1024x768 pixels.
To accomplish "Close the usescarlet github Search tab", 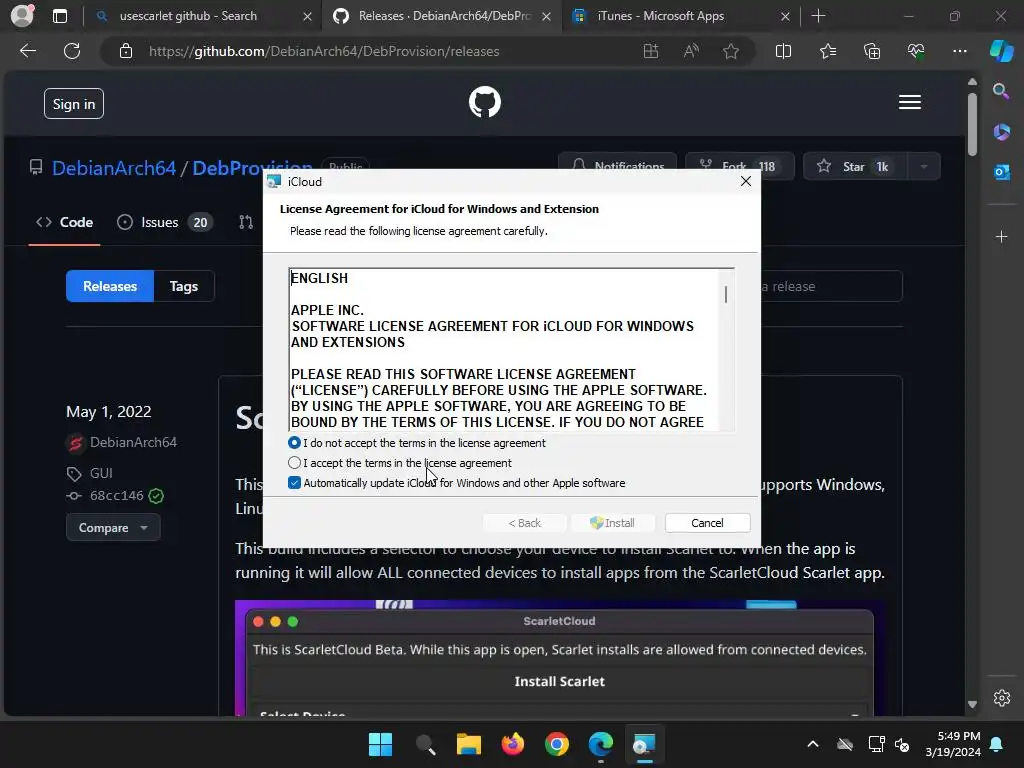I will pos(307,16).
